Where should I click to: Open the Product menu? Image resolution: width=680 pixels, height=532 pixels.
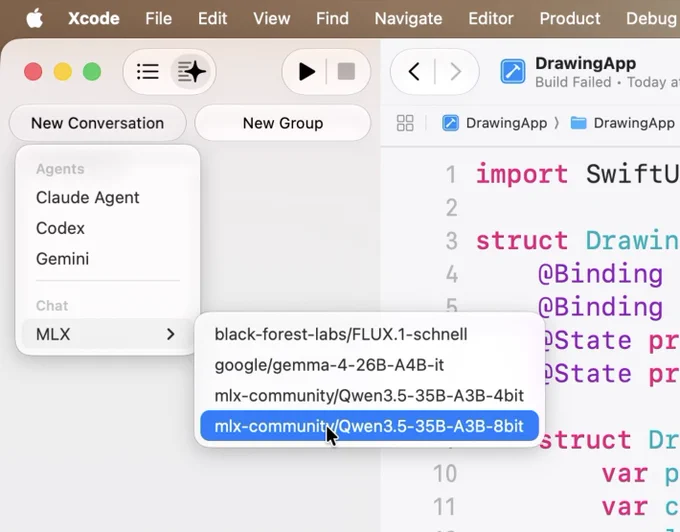[570, 19]
